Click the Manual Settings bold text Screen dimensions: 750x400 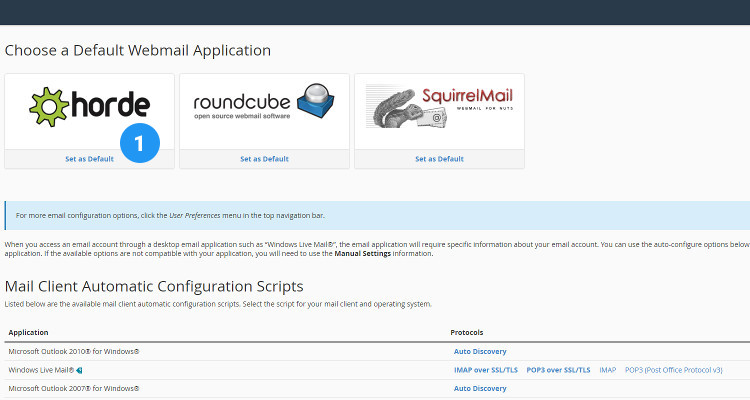pos(363,254)
